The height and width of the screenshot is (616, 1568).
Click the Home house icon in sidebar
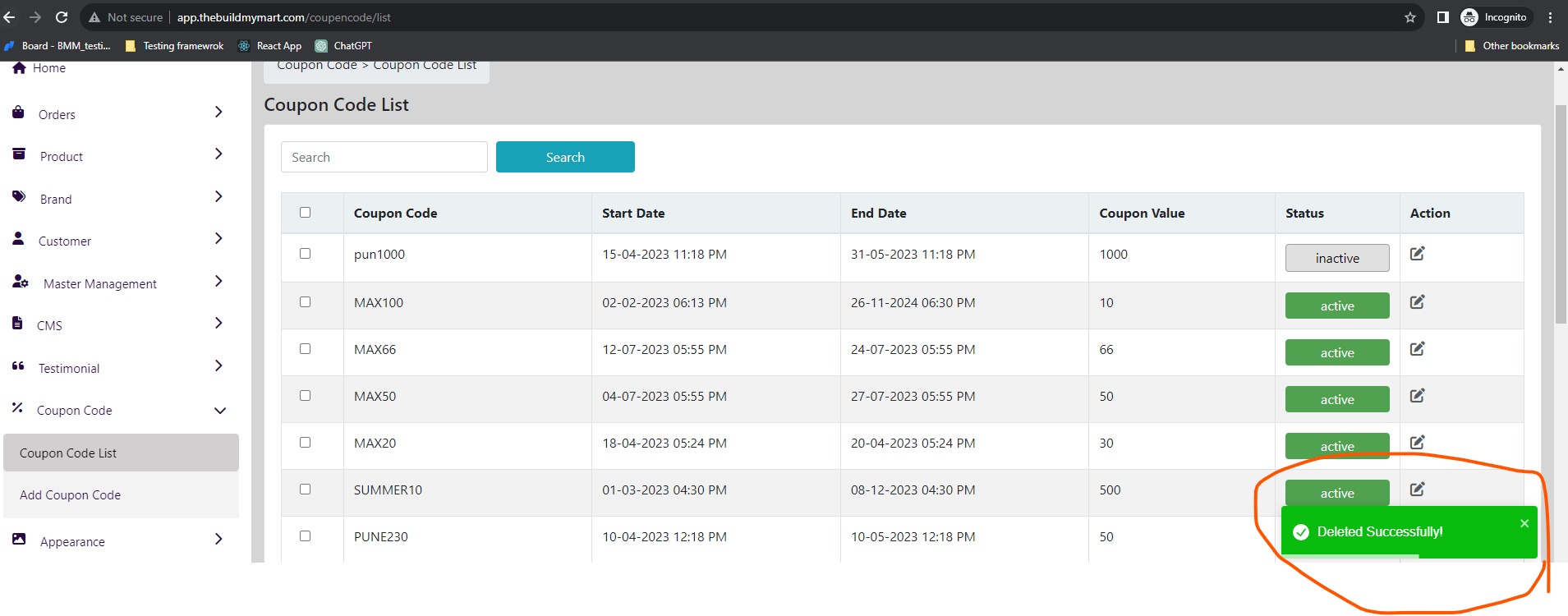tap(20, 68)
